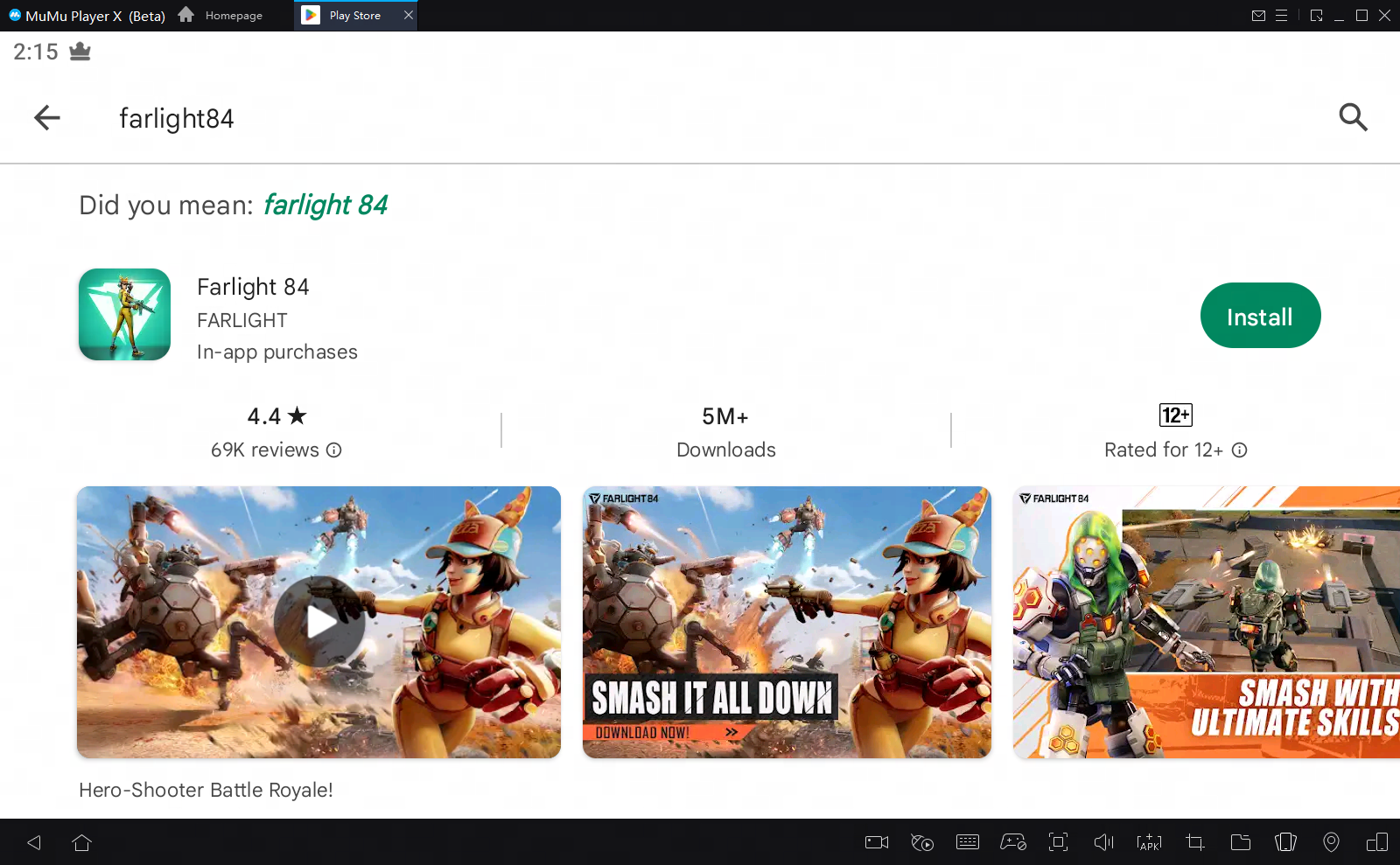Screen dimensions: 1400x865
Task: Open the keyboard mapping tool
Action: click(968, 842)
